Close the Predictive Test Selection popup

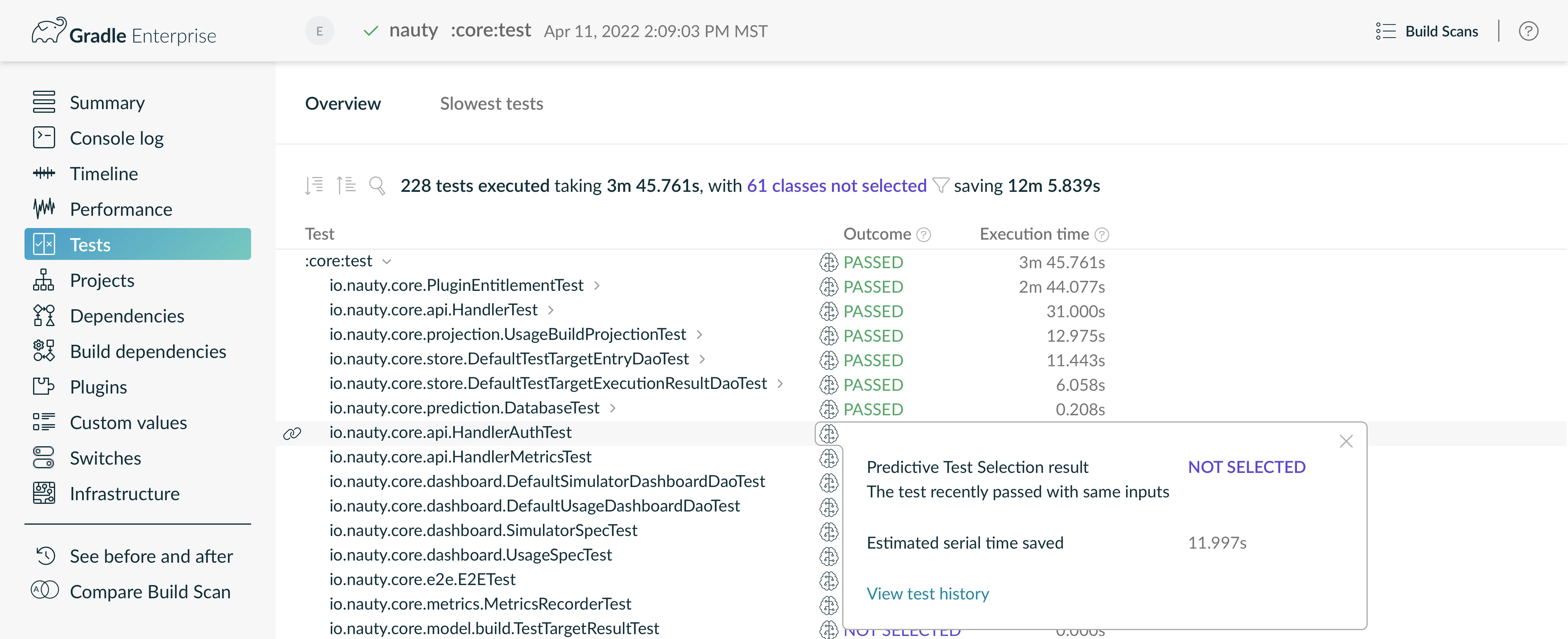tap(1346, 441)
